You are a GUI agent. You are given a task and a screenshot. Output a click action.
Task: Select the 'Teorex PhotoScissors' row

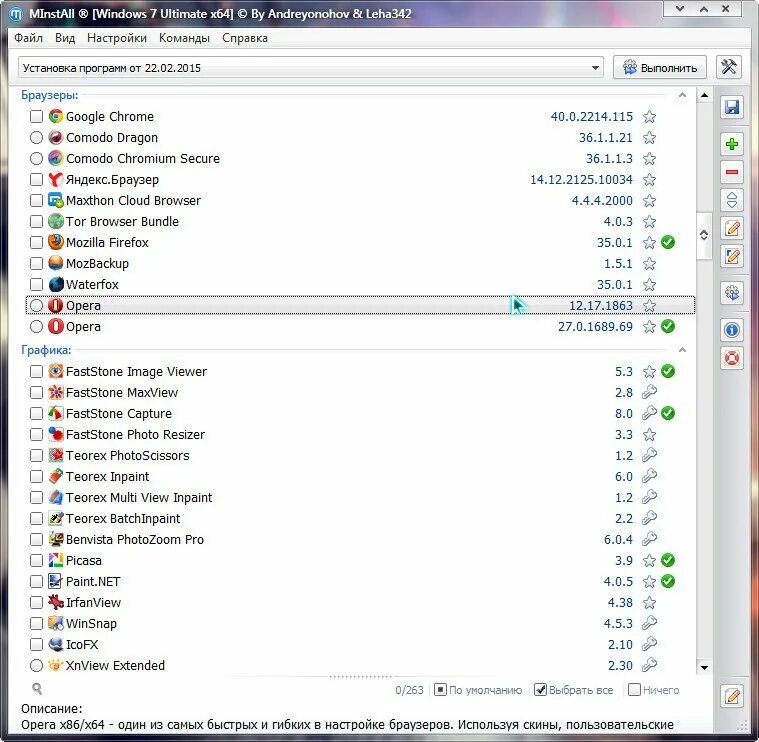[x=361, y=455]
